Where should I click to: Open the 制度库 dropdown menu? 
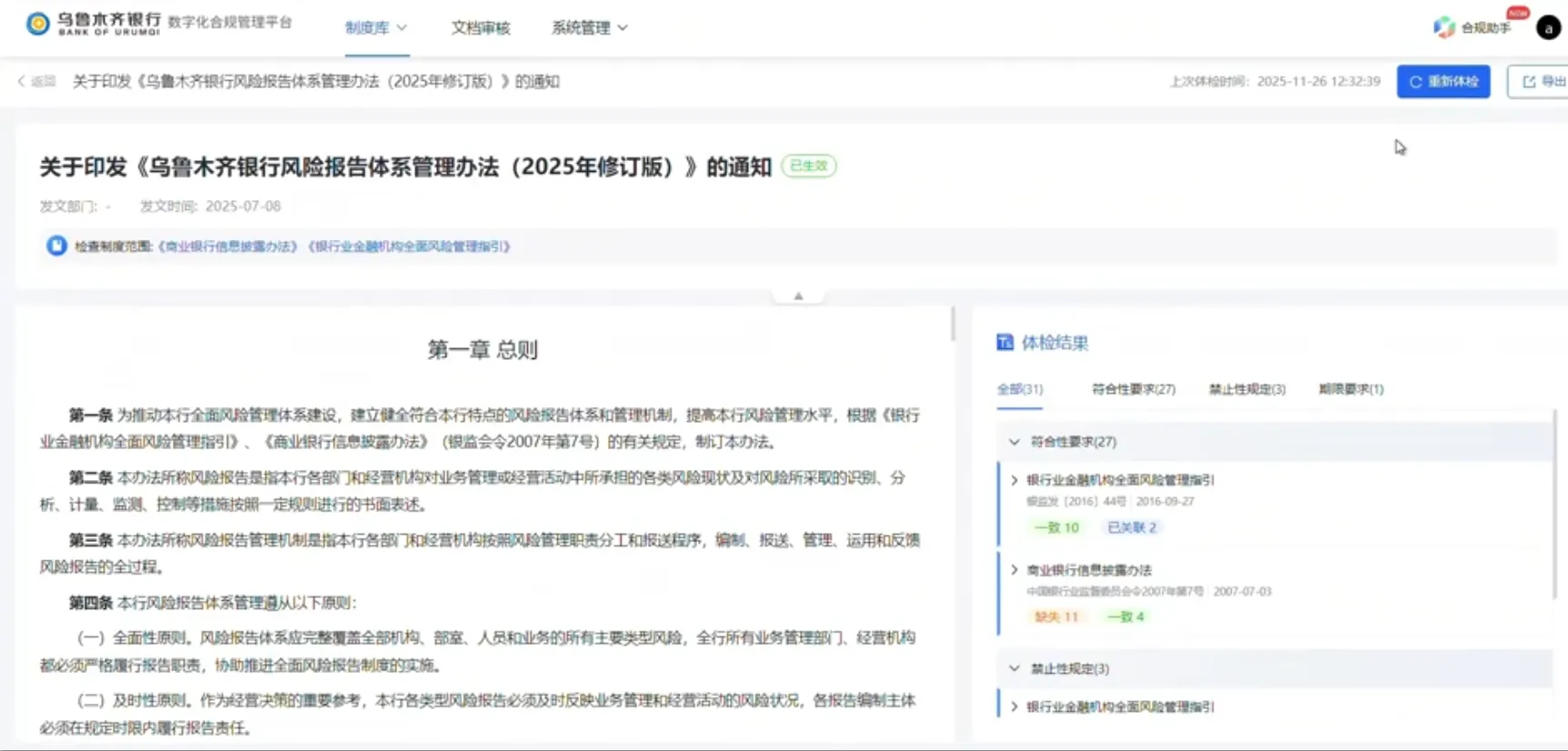tap(375, 28)
